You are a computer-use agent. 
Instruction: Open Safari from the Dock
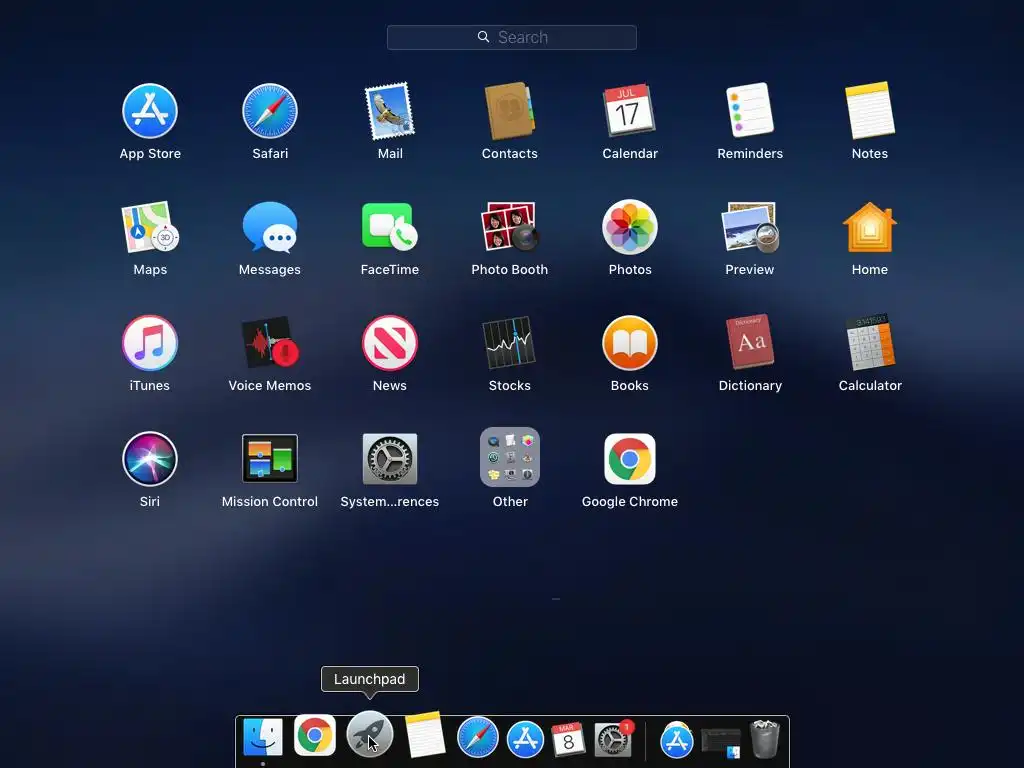[477, 737]
